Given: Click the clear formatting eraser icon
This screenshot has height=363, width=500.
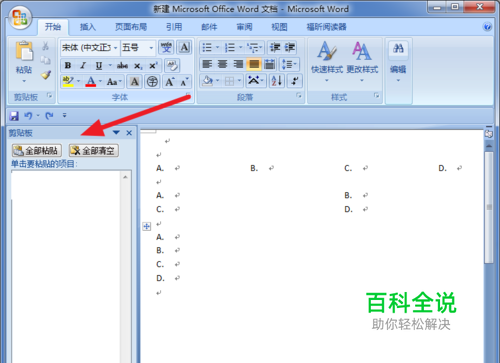Looking at the screenshot, I should (172, 66).
